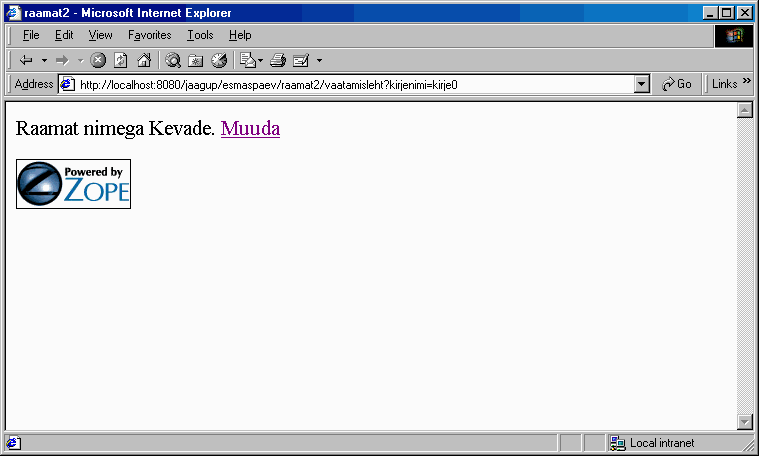Screen dimensions: 759x456
Task: Click the scrollbar up arrow
Action: 744,110
